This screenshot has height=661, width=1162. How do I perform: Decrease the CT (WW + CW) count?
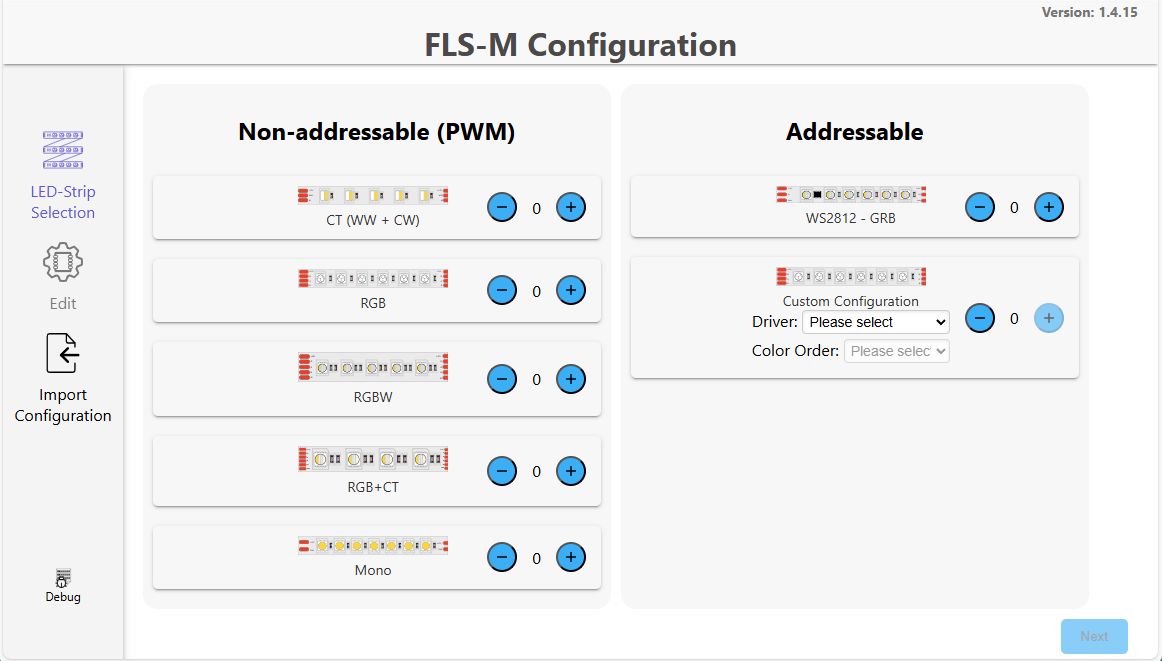click(502, 207)
